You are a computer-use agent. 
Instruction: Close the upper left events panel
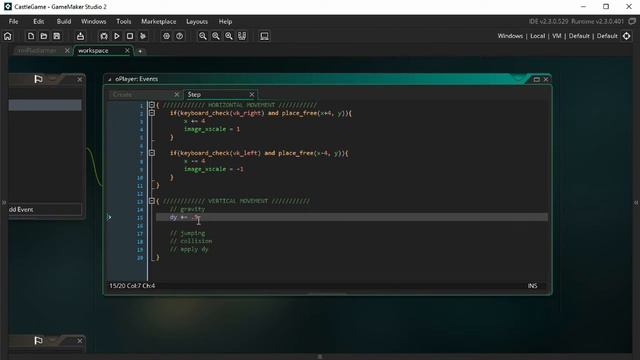click(80, 79)
